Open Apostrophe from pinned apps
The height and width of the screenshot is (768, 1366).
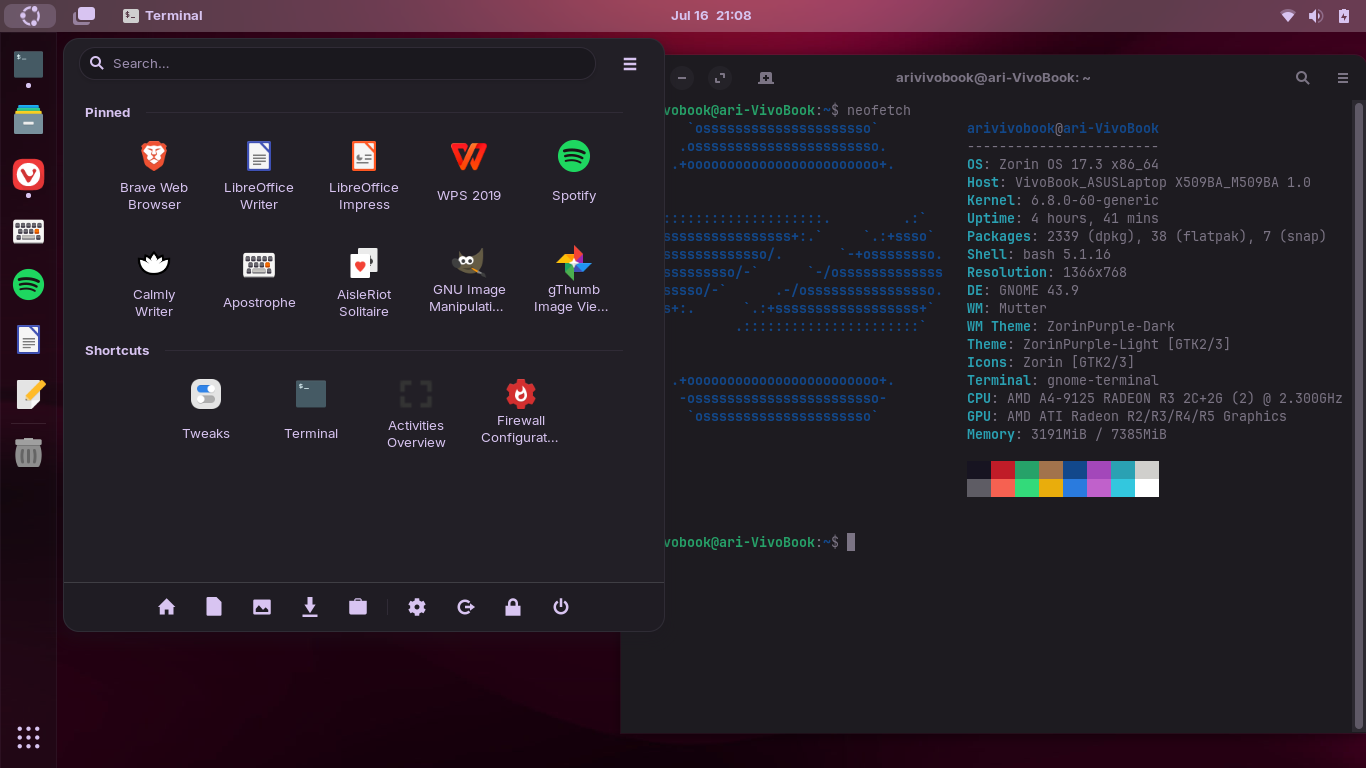259,280
